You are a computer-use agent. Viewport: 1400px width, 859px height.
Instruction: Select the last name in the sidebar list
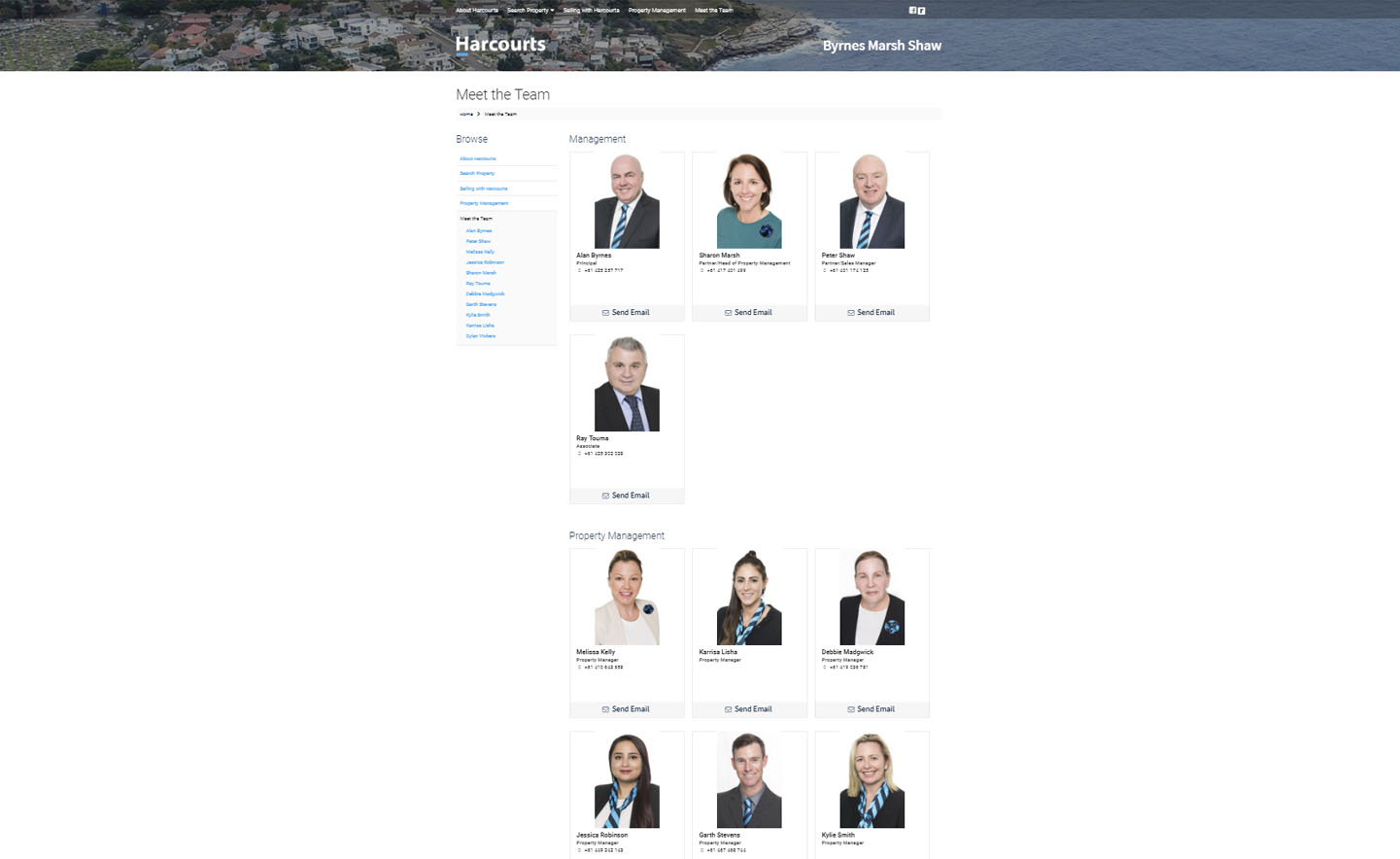(481, 336)
